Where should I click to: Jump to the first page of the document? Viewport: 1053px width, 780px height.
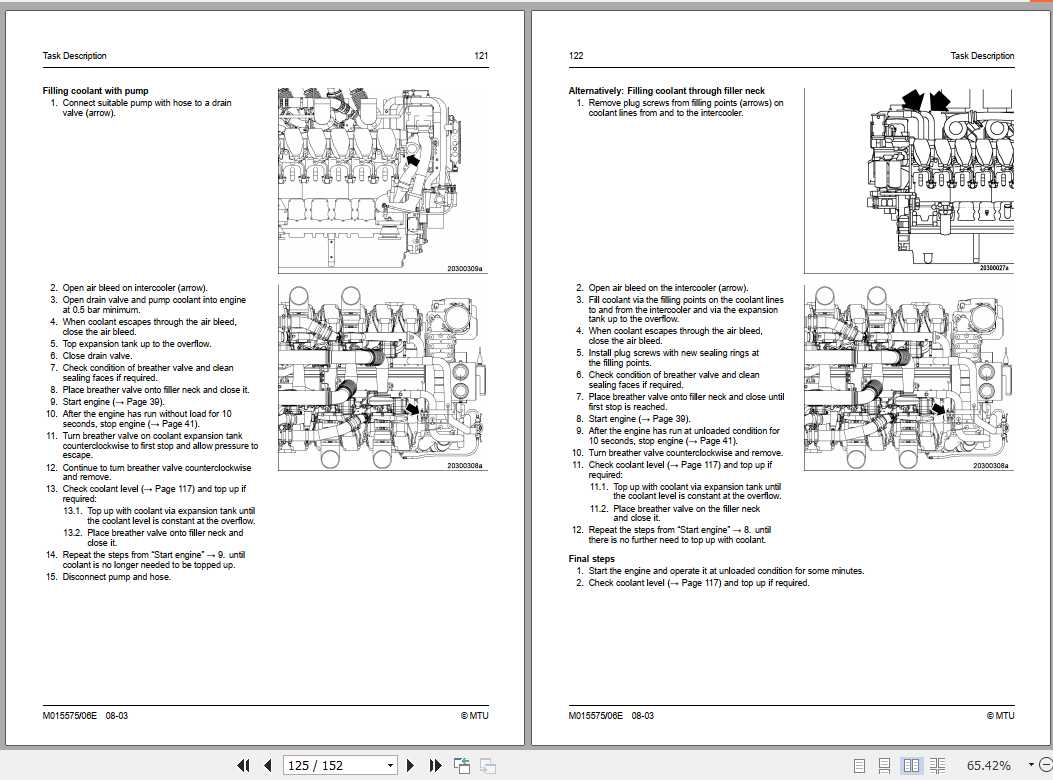point(244,765)
